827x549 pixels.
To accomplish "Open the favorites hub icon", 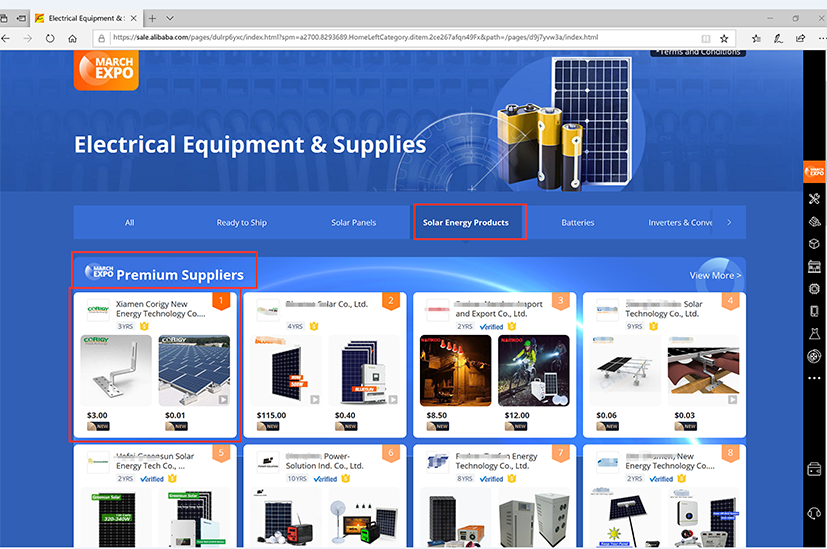I will 756,38.
